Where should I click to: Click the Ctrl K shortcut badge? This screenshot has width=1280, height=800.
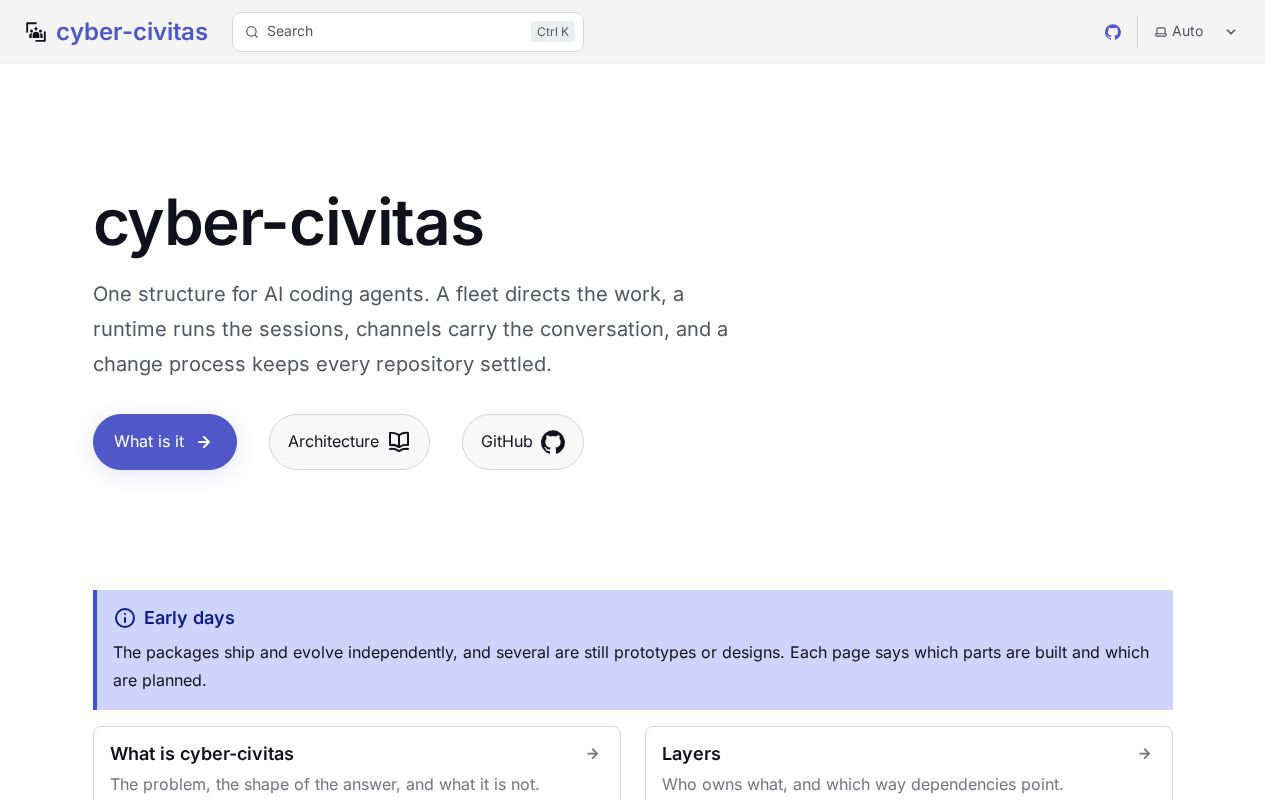coord(553,32)
